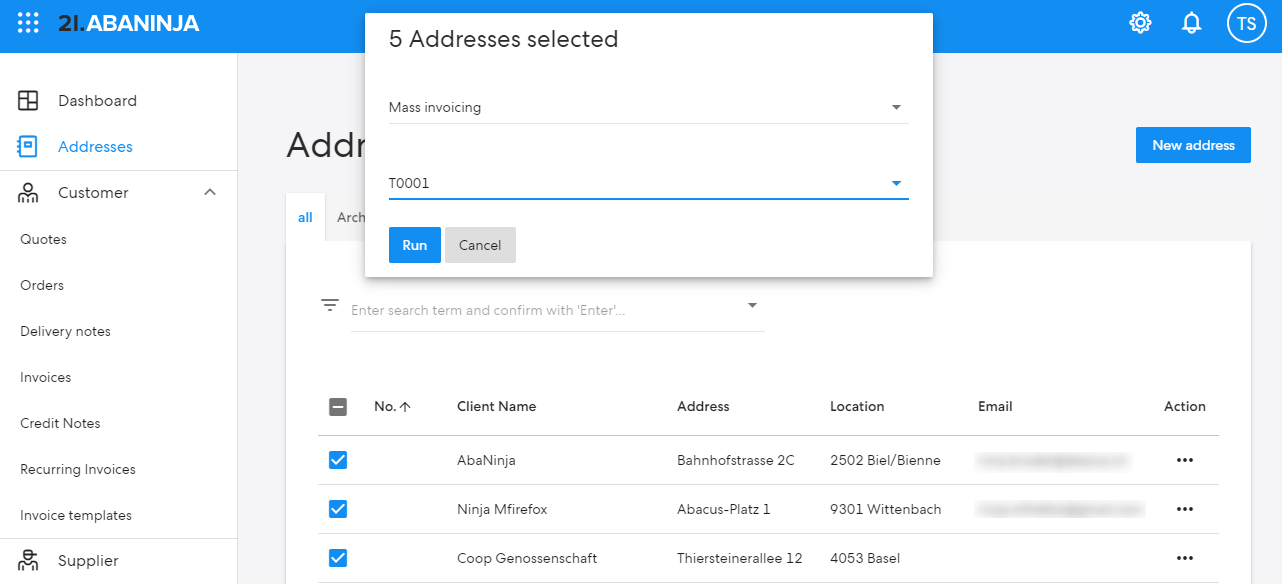Screen dimensions: 1282x584
Task: Open the filter icon beside search field
Action: tap(330, 305)
